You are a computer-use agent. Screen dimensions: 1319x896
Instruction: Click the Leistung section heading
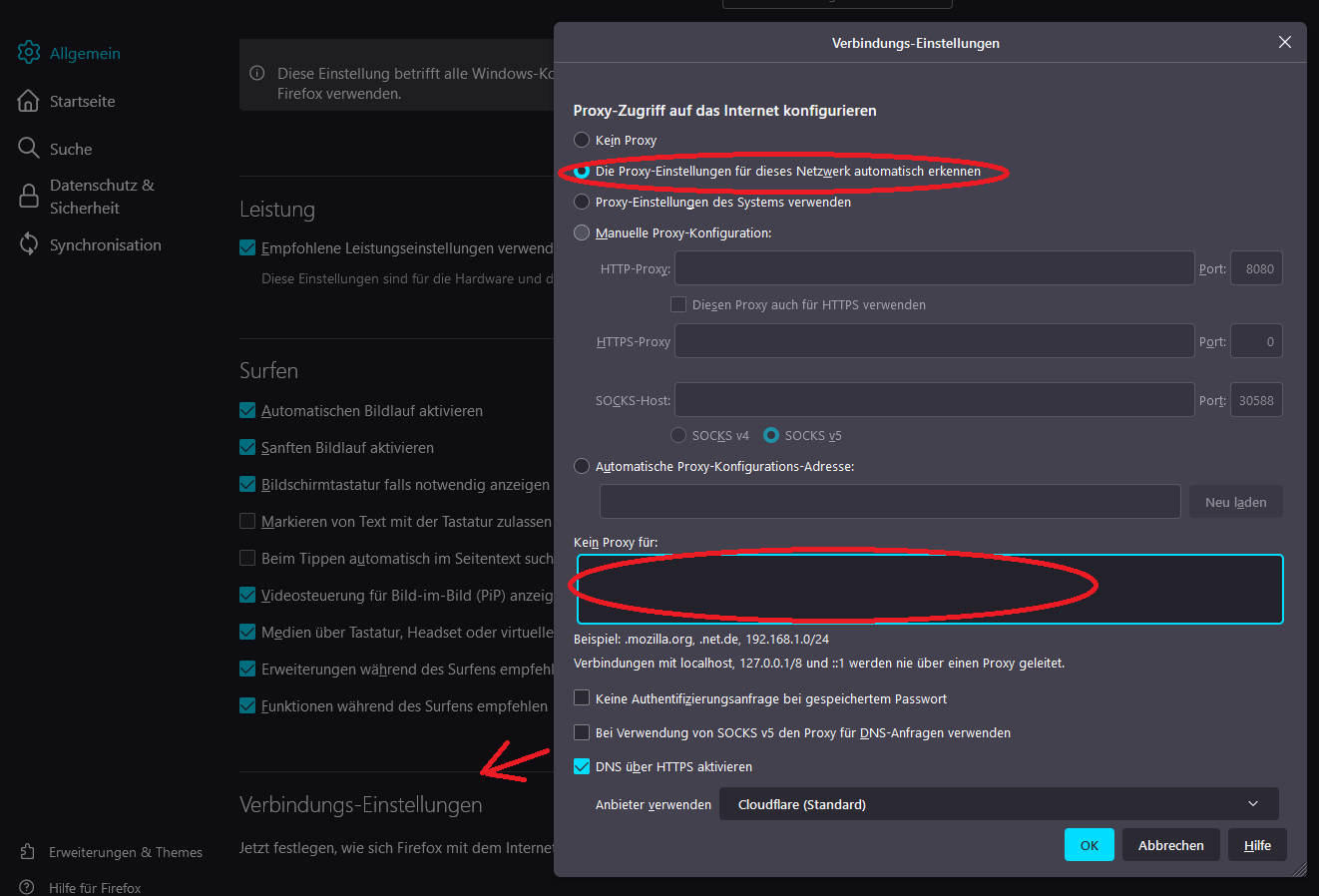(277, 210)
